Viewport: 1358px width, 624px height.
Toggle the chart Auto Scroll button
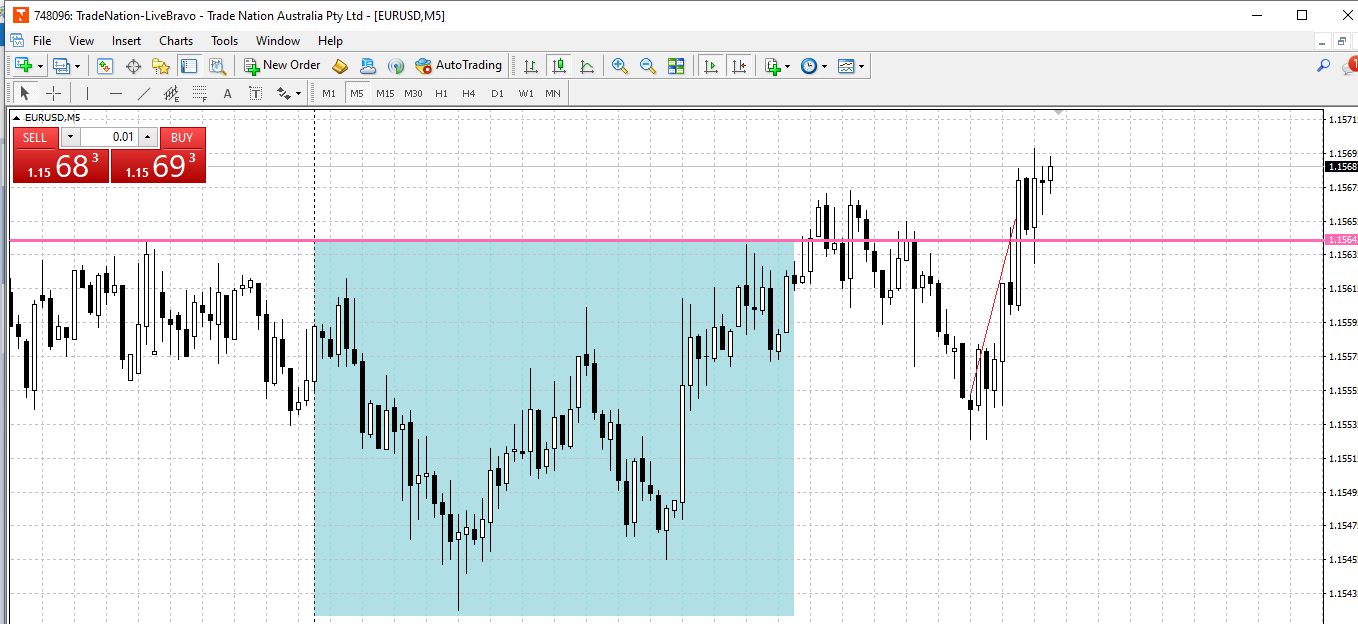point(711,66)
